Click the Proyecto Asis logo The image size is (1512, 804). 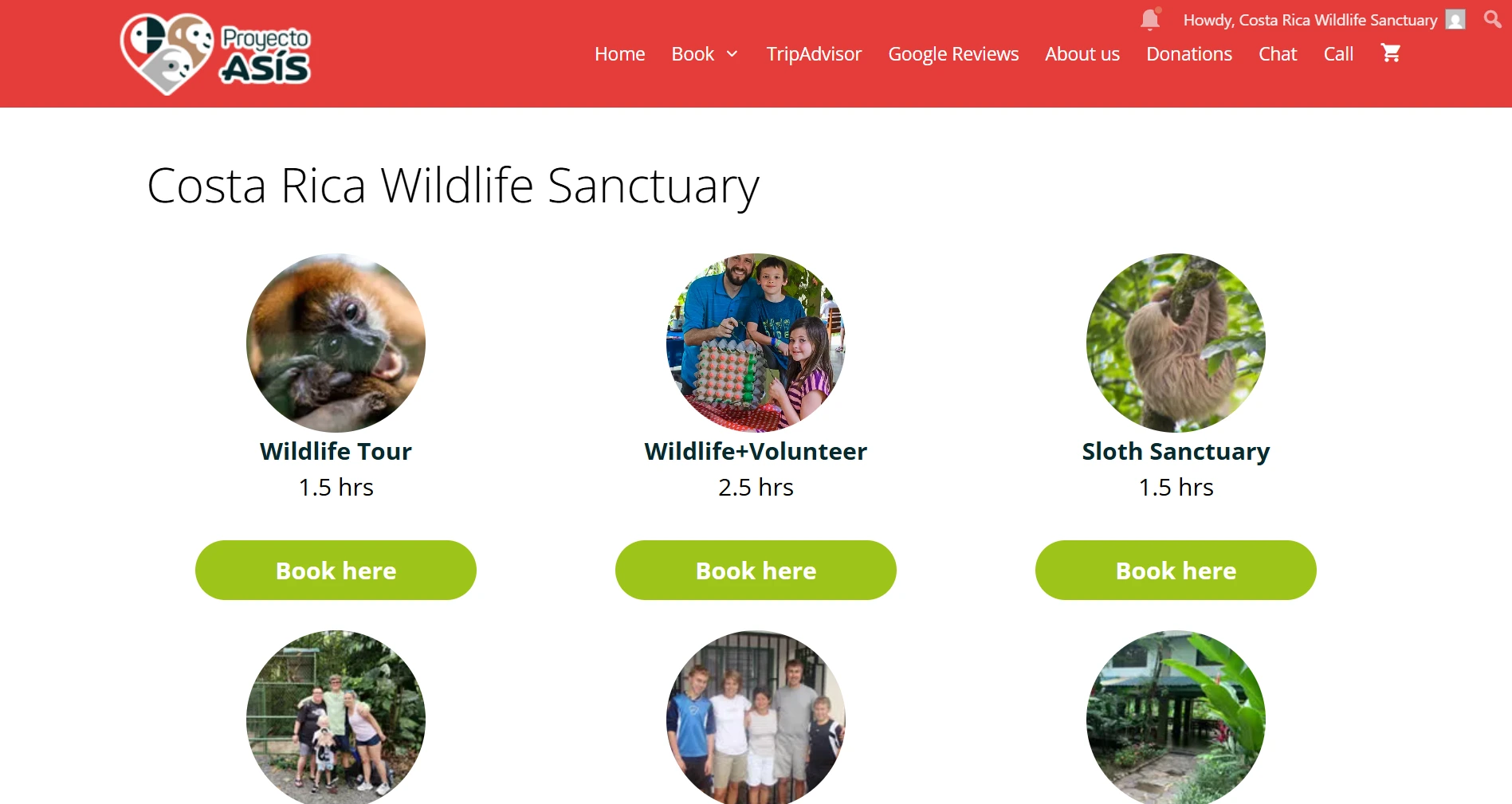215,53
